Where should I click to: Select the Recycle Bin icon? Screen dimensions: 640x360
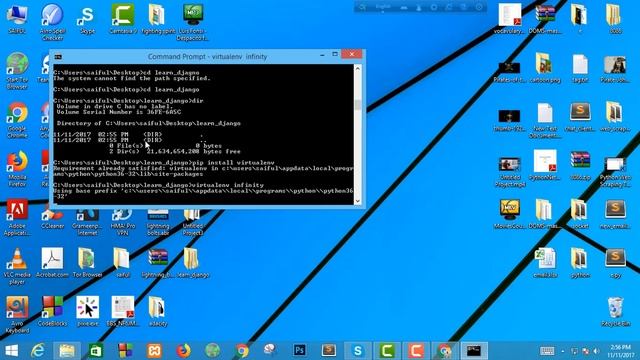pyautogui.click(x=616, y=311)
